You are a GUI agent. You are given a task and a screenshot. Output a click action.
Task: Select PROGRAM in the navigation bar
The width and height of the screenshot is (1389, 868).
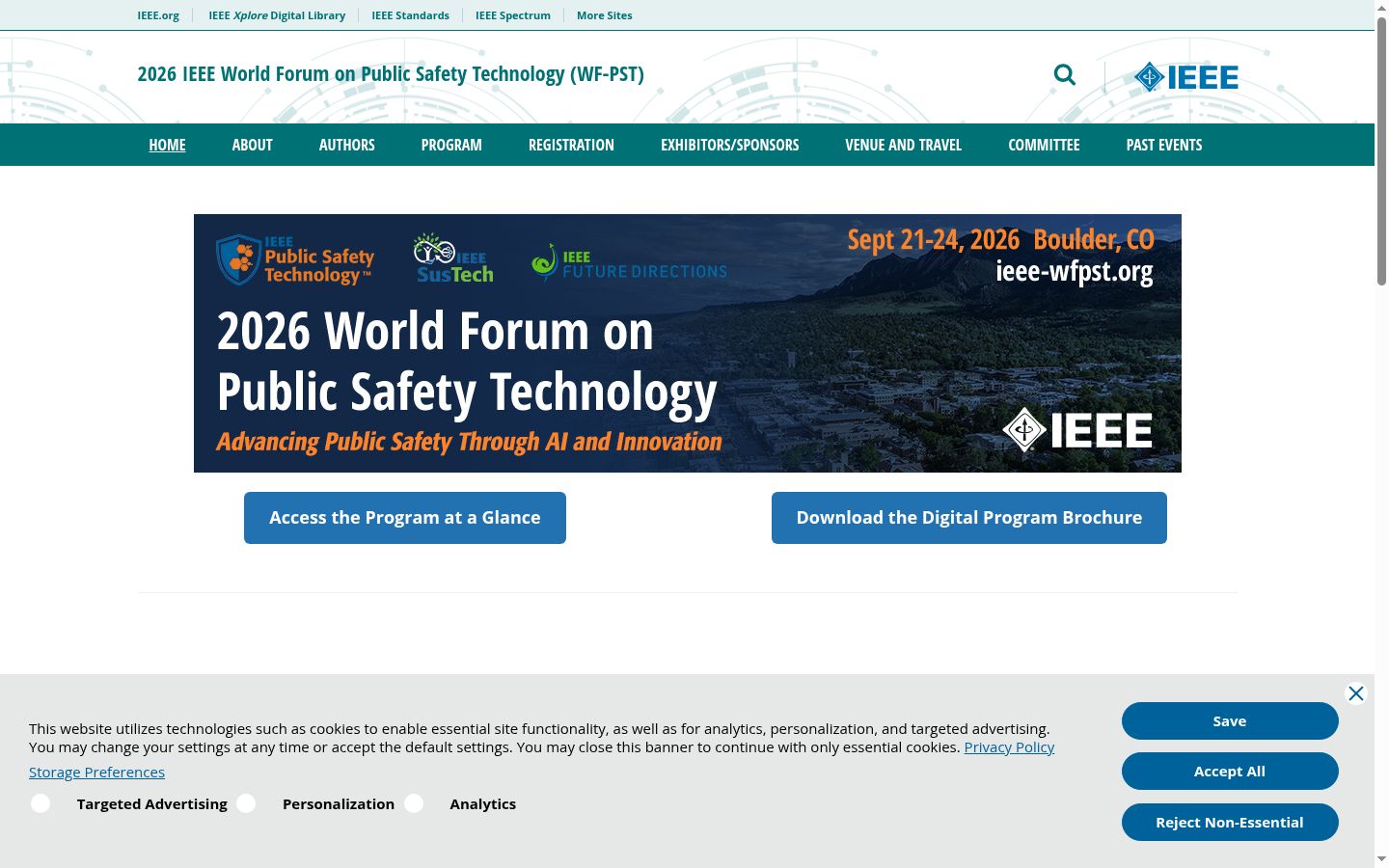451,145
